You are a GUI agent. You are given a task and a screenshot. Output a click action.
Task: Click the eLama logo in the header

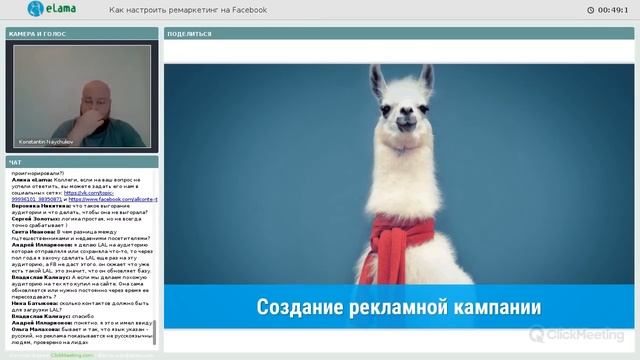pos(52,9)
